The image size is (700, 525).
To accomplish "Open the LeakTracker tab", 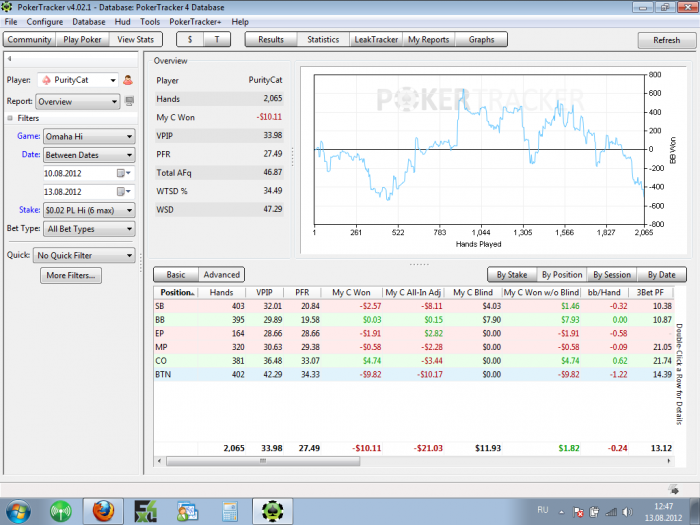I will [376, 40].
